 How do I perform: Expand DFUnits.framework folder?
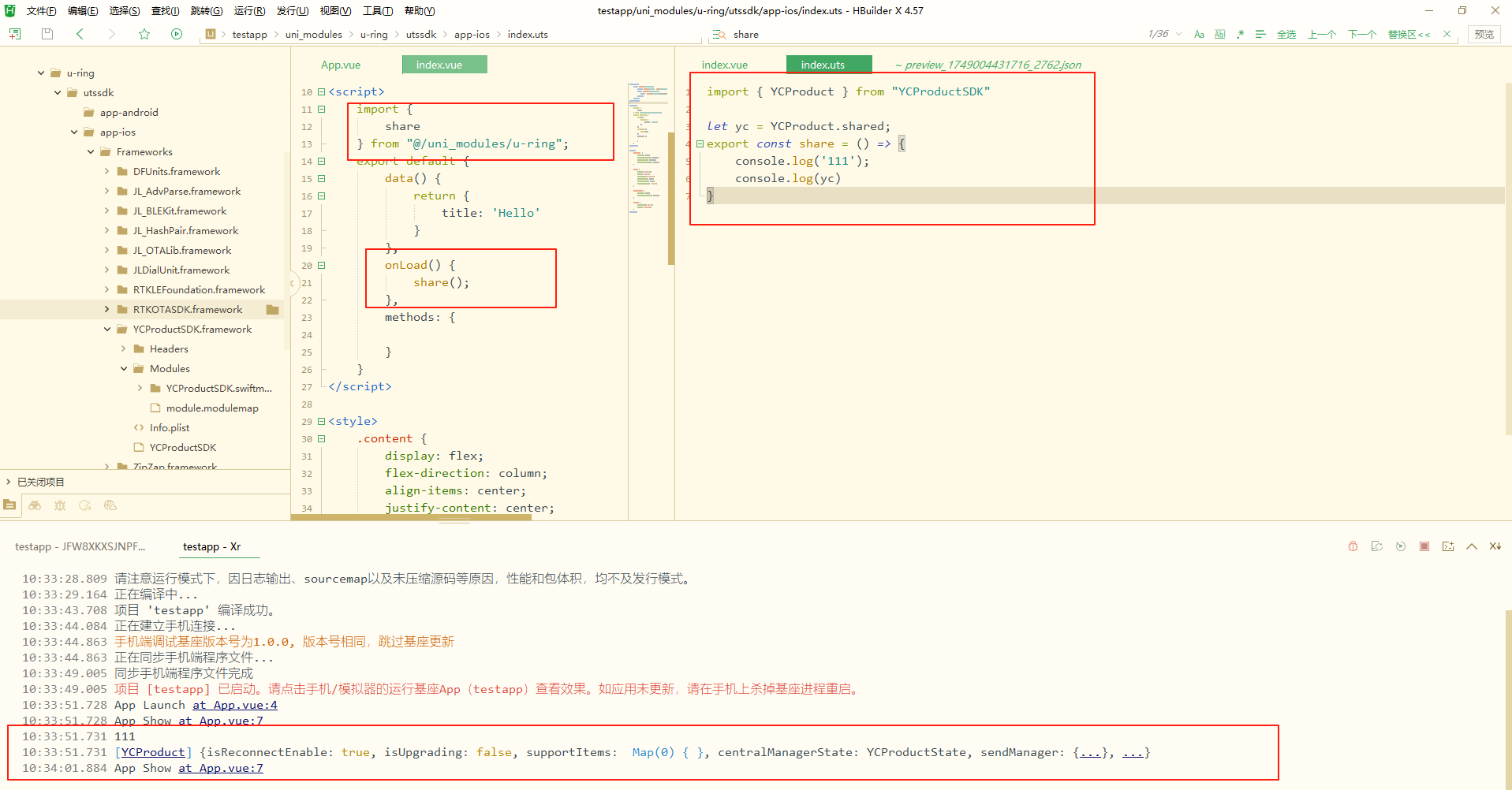pyautogui.click(x=107, y=171)
